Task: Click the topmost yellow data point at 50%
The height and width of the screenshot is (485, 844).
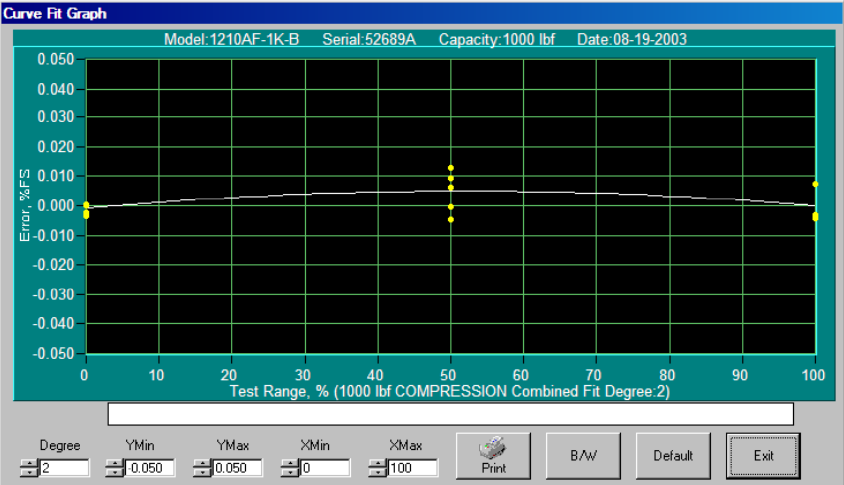Action: pyautogui.click(x=451, y=168)
